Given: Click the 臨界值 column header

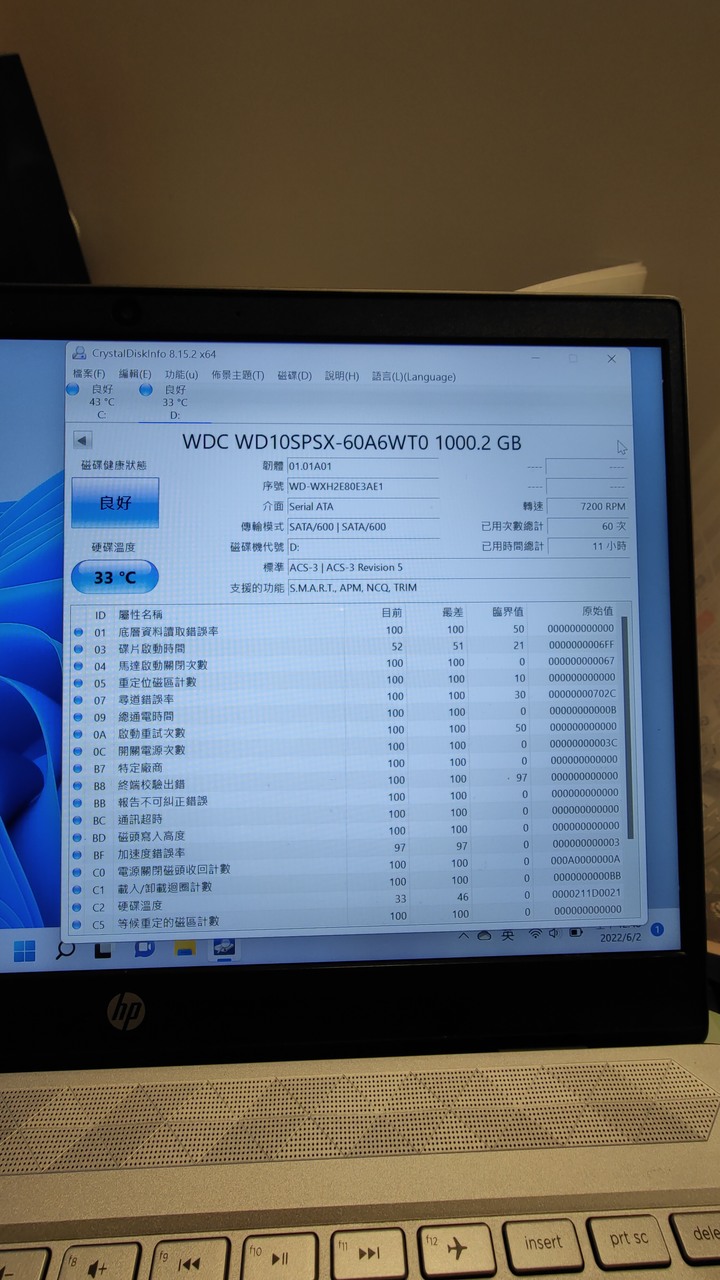Looking at the screenshot, I should [x=508, y=611].
